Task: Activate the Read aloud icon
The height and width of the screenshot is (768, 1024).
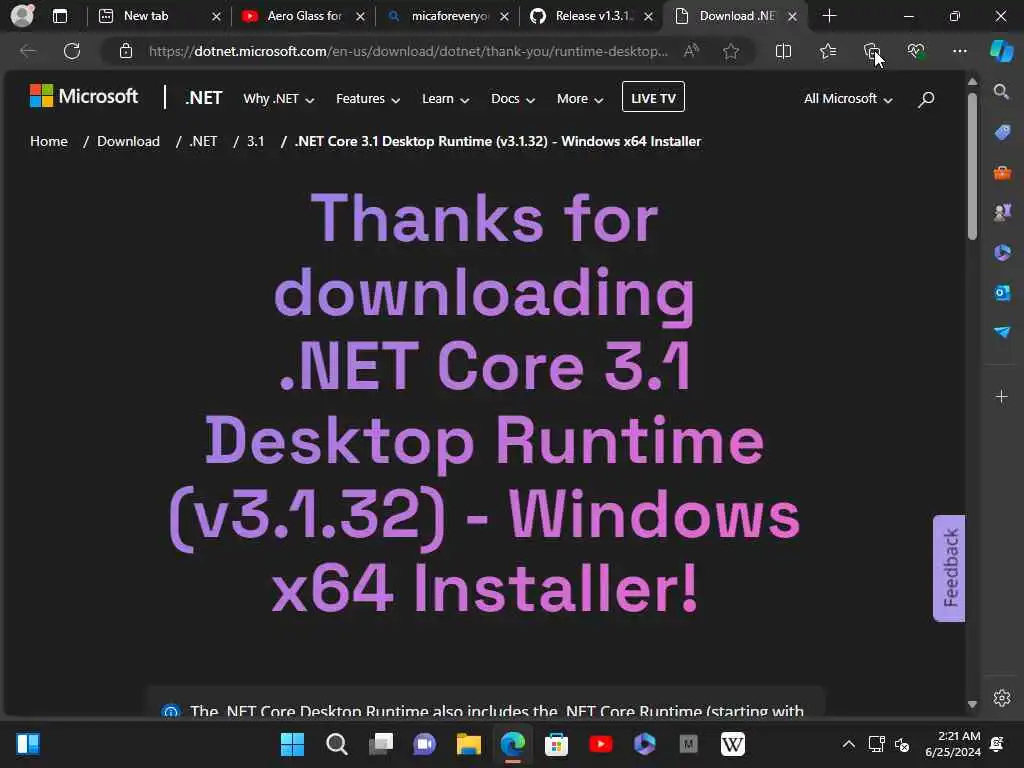Action: [692, 51]
